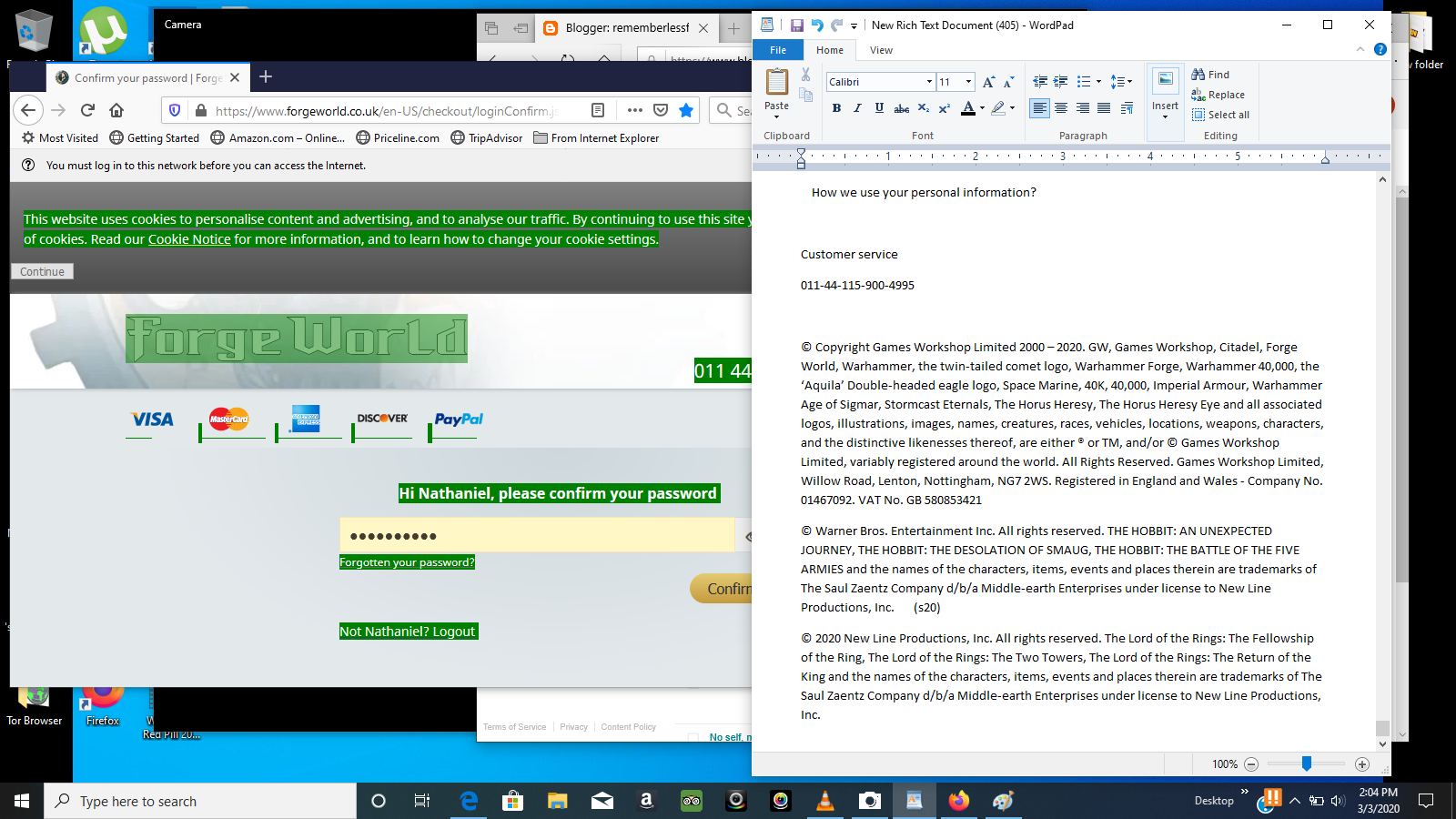Increase paragraph indent in WordPad
The width and height of the screenshot is (1456, 819).
point(1061,82)
